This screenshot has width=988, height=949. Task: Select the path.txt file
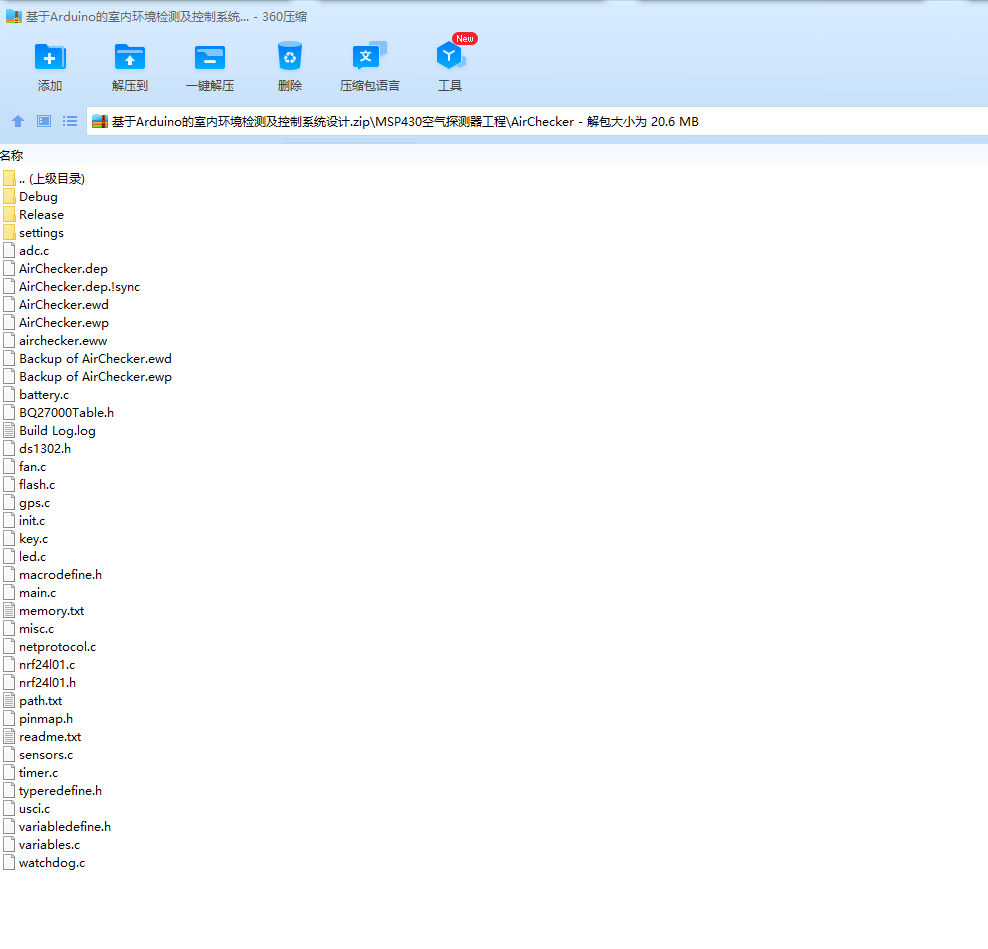[33, 701]
